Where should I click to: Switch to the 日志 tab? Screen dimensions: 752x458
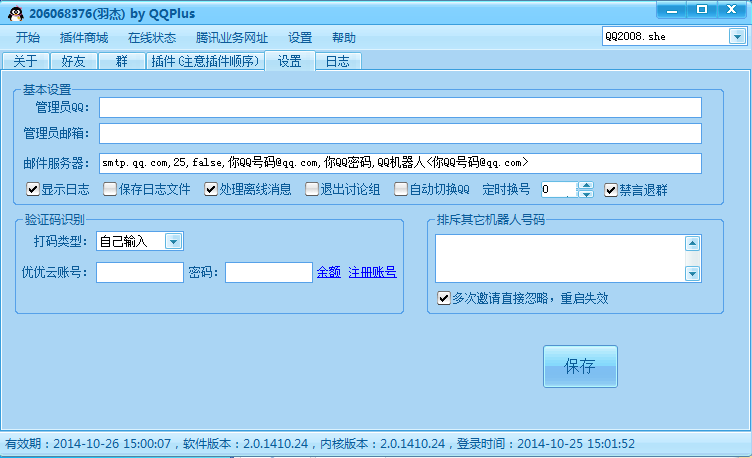pos(338,61)
